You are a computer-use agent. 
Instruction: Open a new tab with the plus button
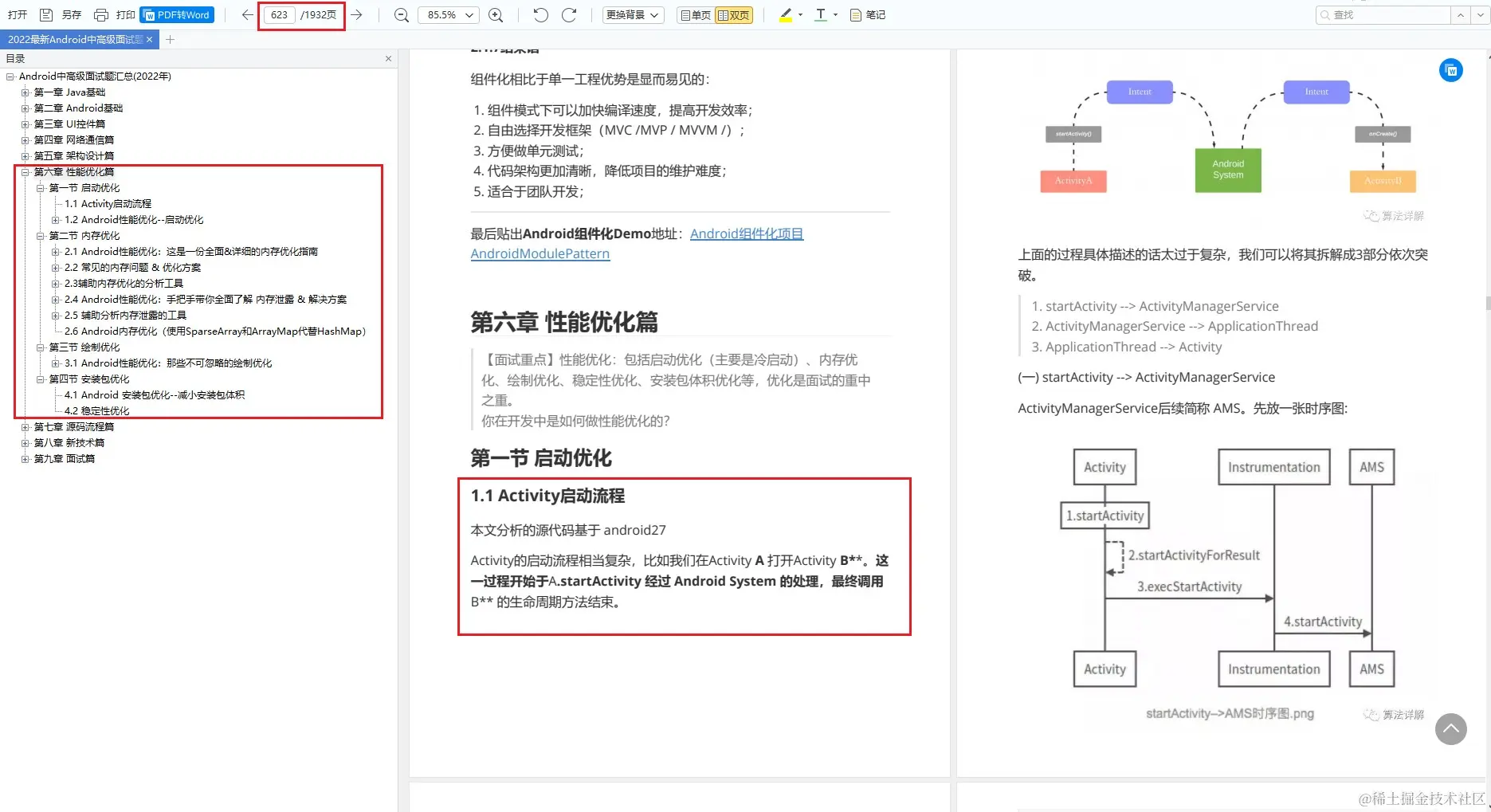[x=170, y=38]
